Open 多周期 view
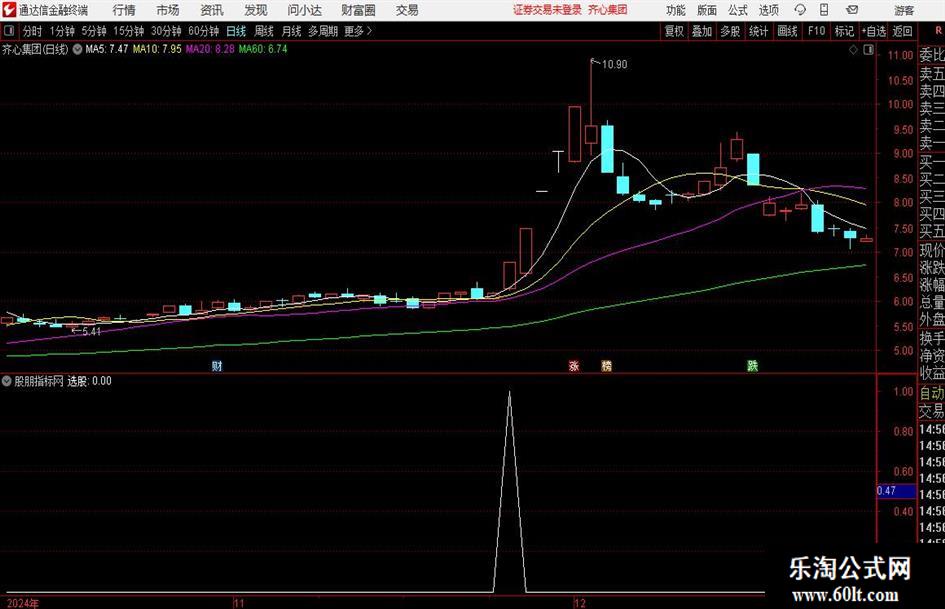 323,31
